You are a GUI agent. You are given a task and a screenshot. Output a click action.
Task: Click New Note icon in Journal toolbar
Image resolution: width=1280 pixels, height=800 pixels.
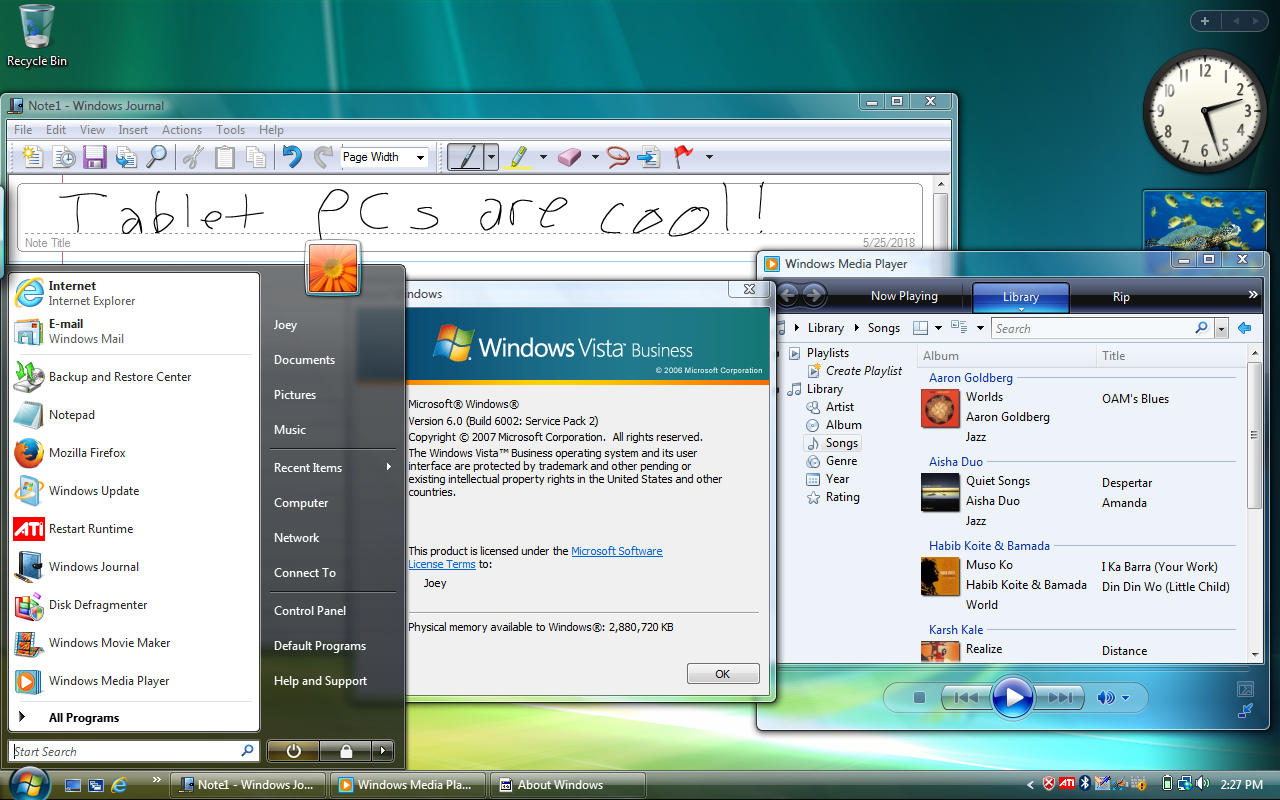tap(33, 157)
